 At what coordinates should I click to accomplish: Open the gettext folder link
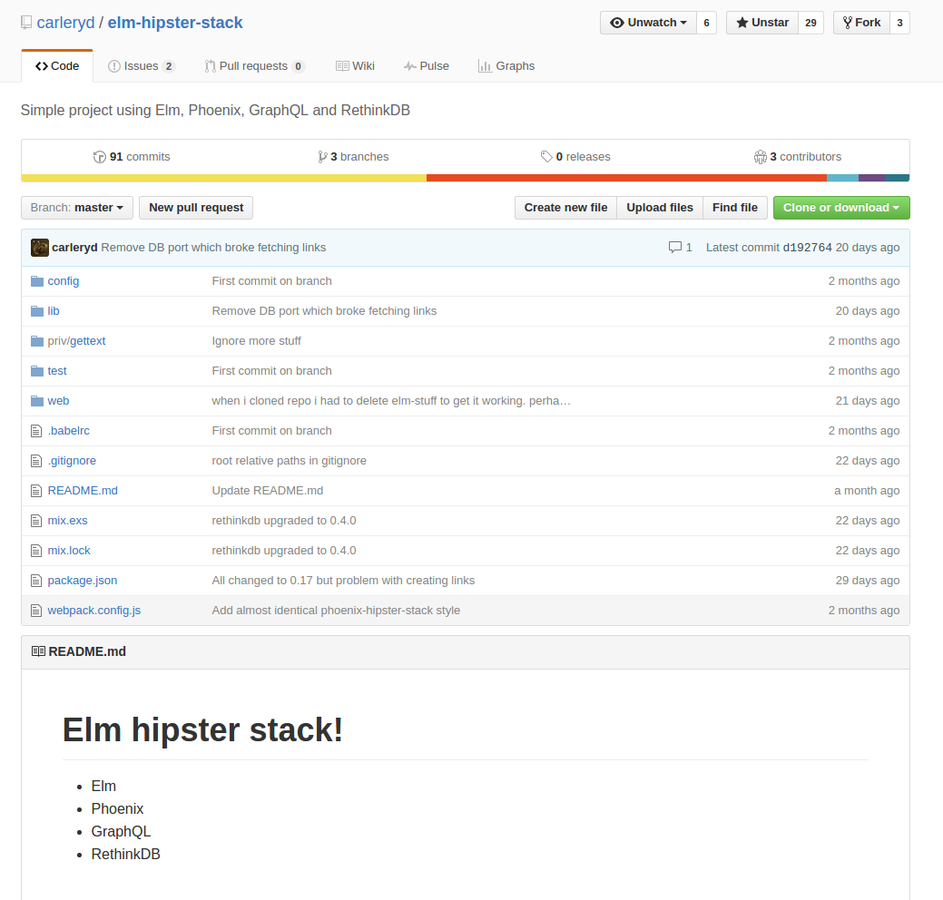click(88, 341)
